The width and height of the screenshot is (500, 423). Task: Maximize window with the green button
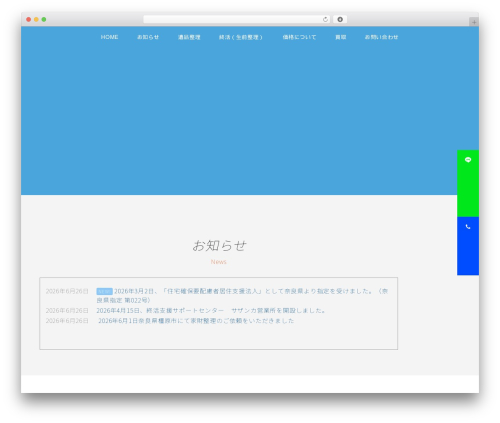44,19
